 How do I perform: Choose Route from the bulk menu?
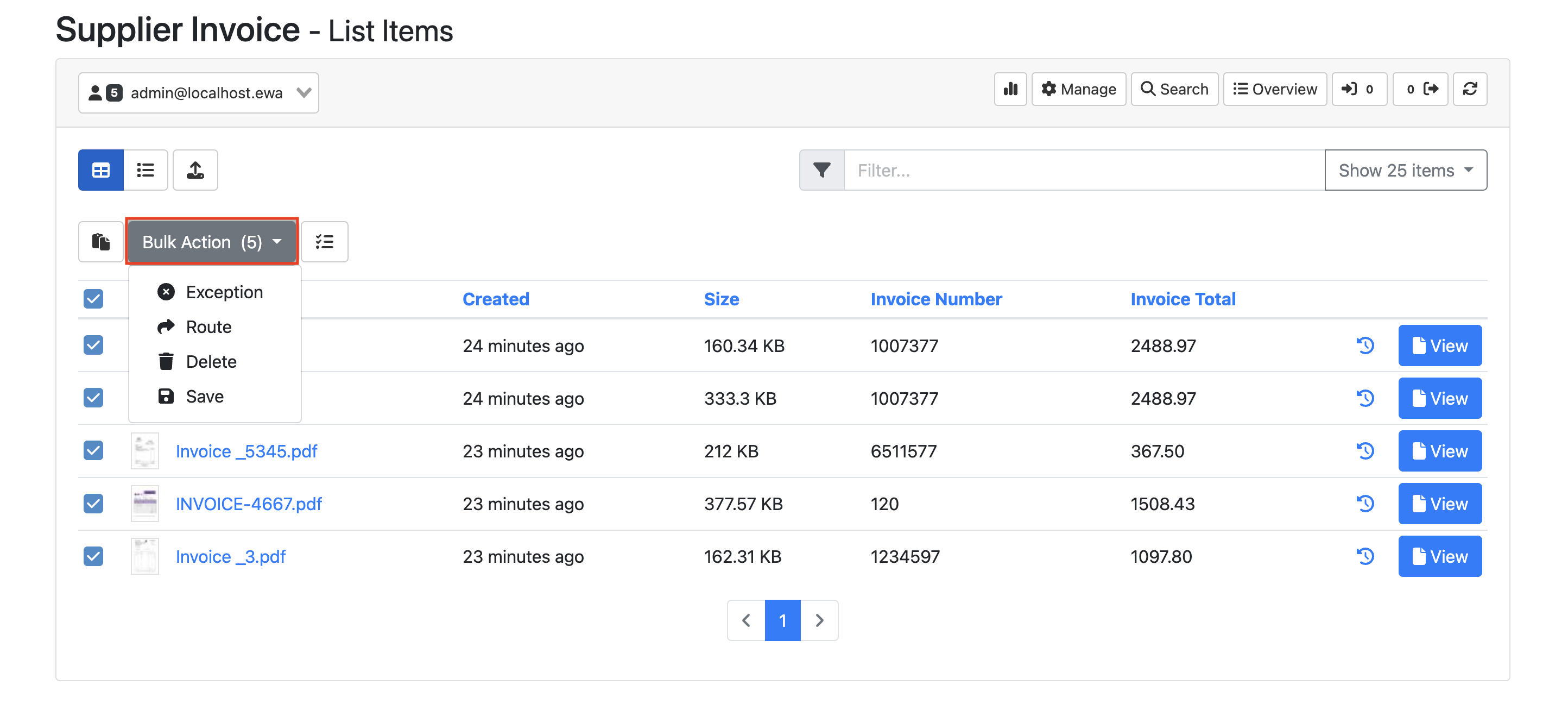pyautogui.click(x=208, y=327)
